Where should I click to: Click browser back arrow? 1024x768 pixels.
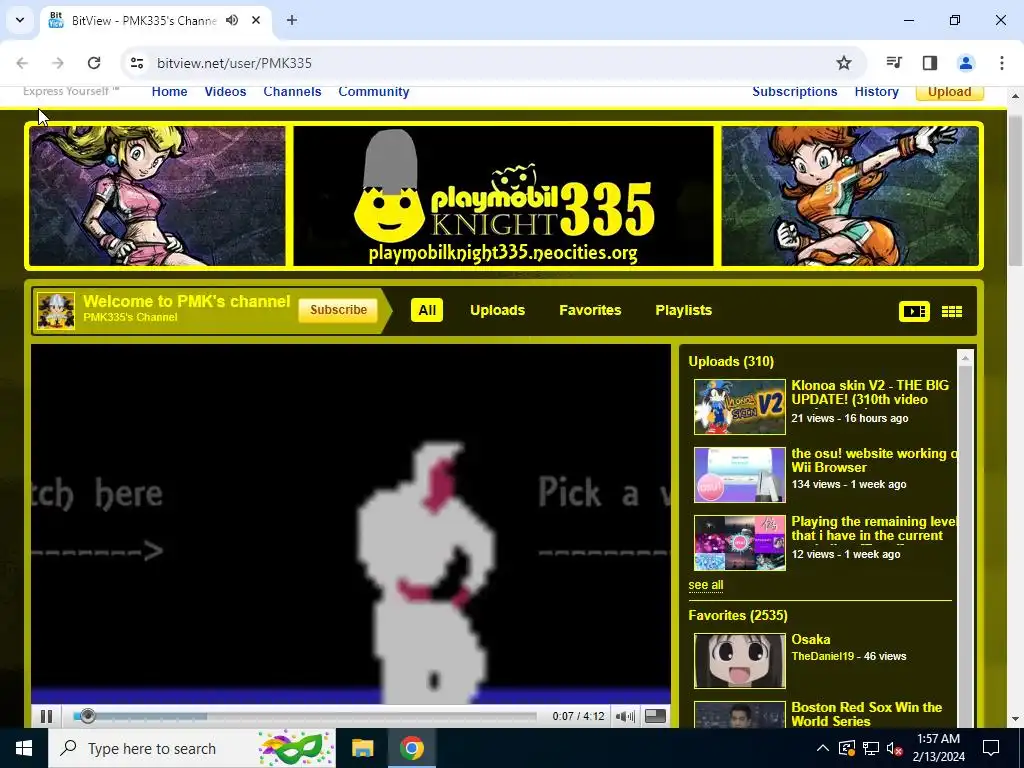(22, 63)
